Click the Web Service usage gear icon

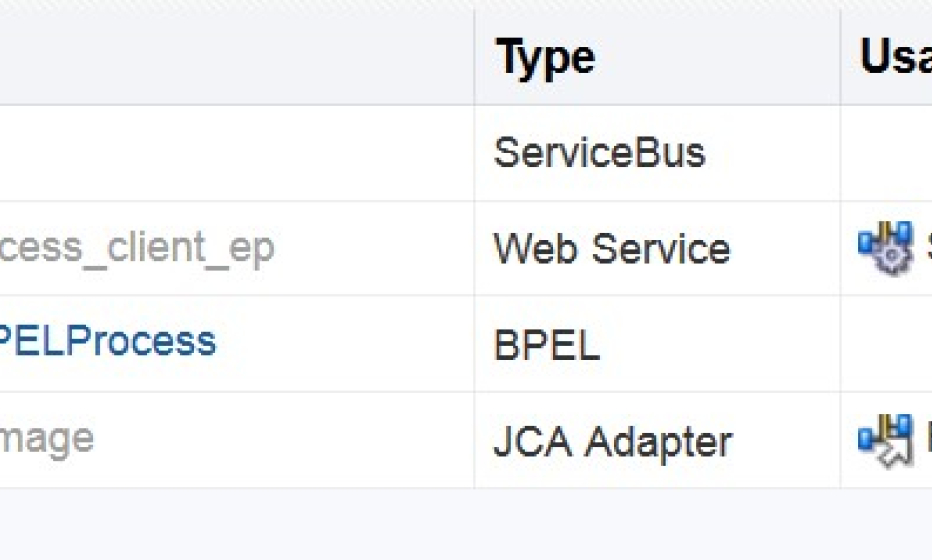pyautogui.click(x=884, y=248)
